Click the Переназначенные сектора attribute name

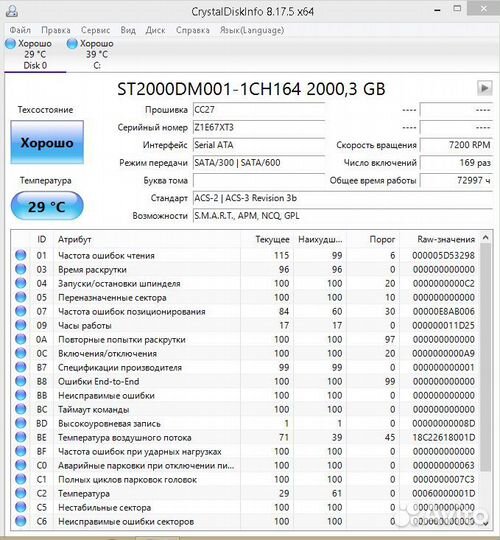pos(112,298)
